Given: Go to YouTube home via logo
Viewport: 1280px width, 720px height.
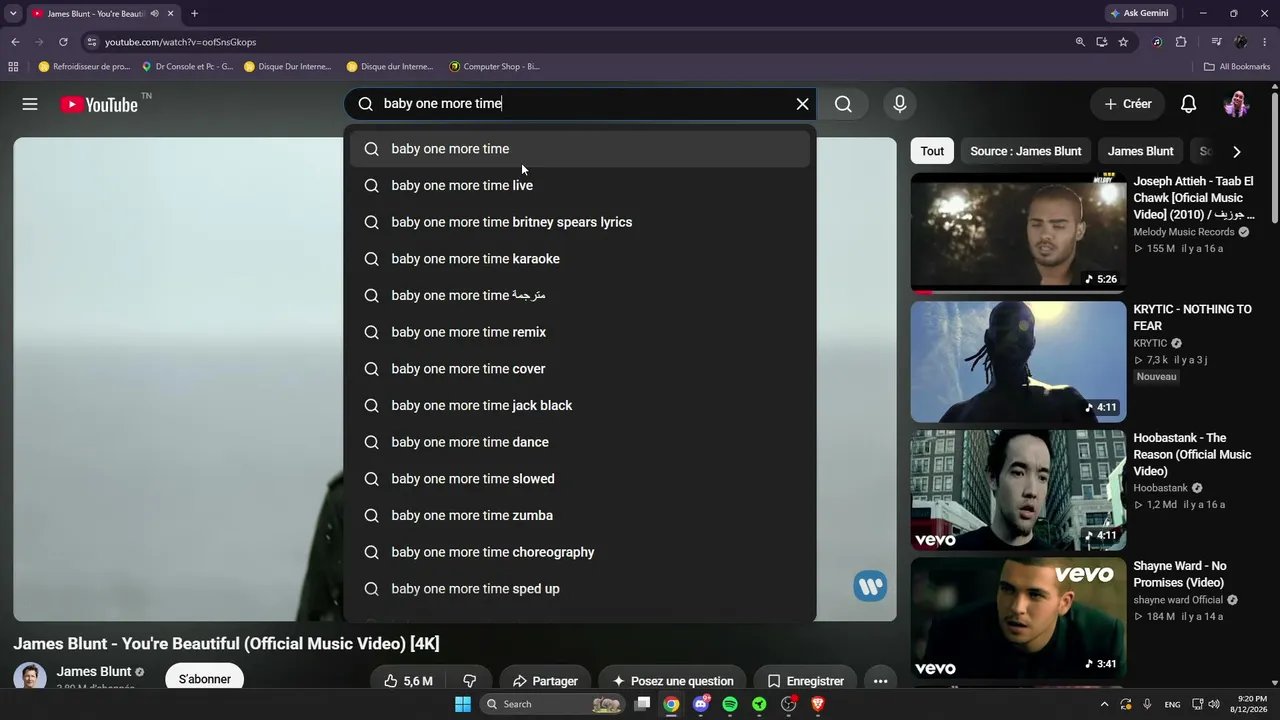Looking at the screenshot, I should tap(99, 104).
